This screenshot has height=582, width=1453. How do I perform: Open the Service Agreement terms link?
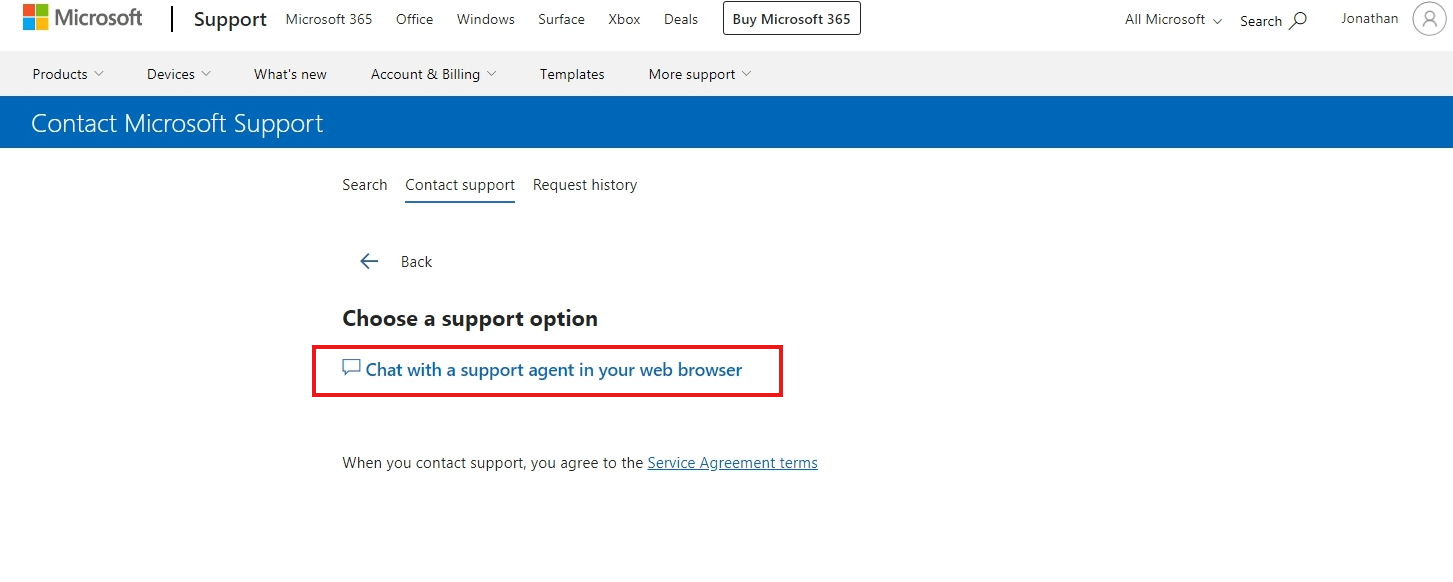pyautogui.click(x=732, y=462)
